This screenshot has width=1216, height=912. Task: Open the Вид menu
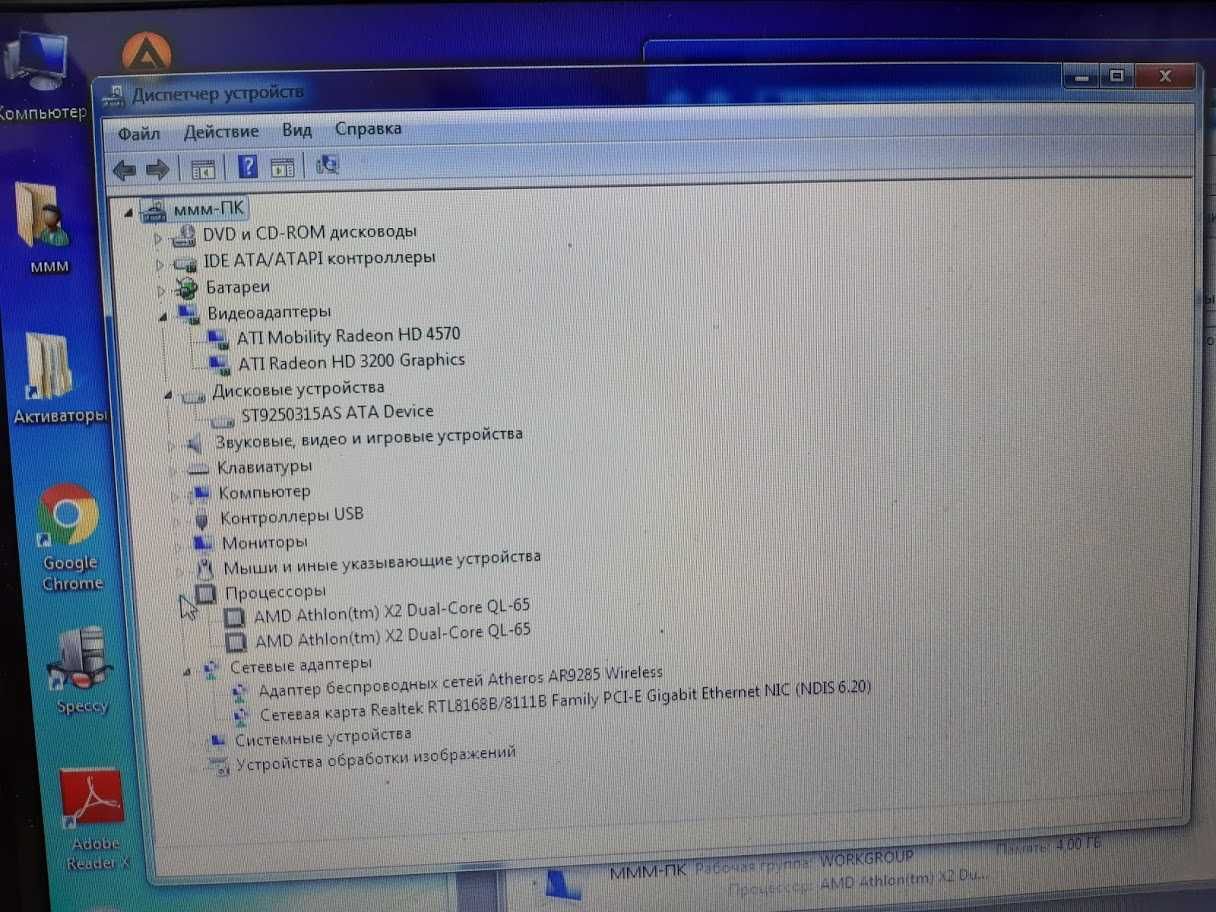(297, 130)
